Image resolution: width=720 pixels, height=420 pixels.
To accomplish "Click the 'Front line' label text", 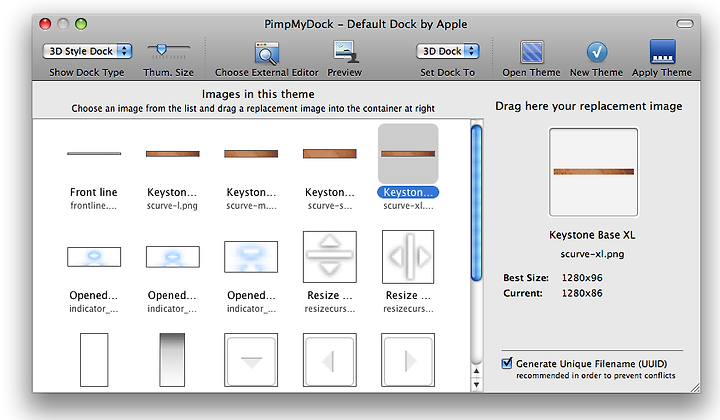I will pos(94,192).
